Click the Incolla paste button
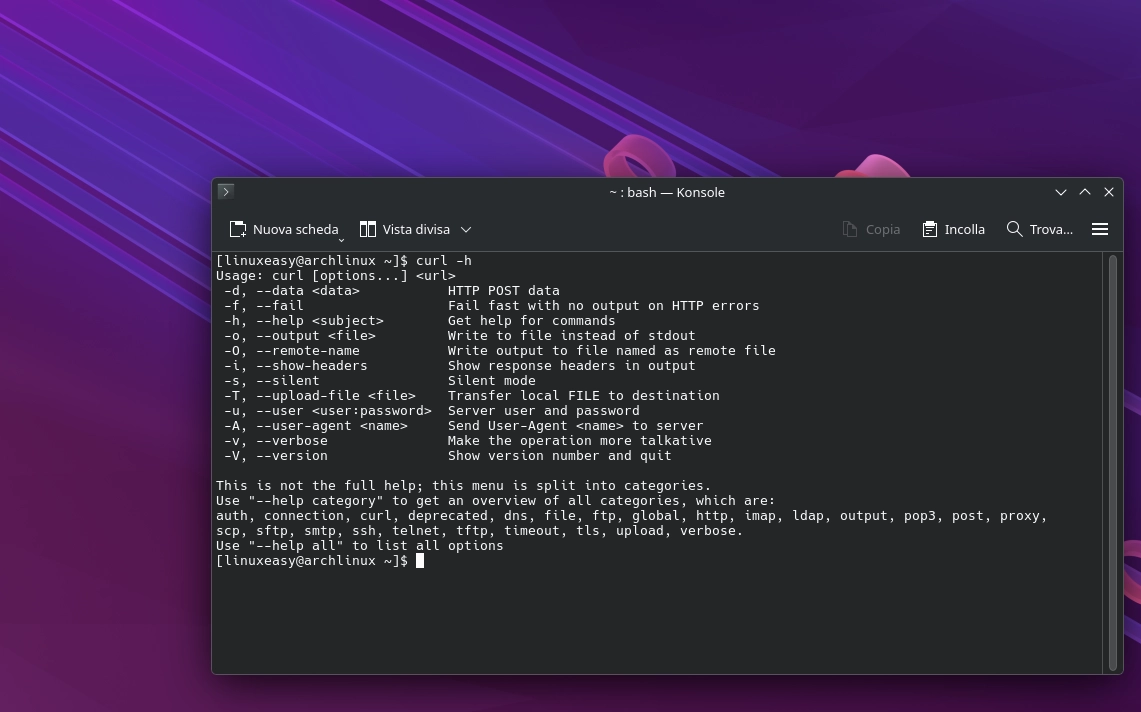Viewport: 1141px width, 712px height. click(x=962, y=229)
